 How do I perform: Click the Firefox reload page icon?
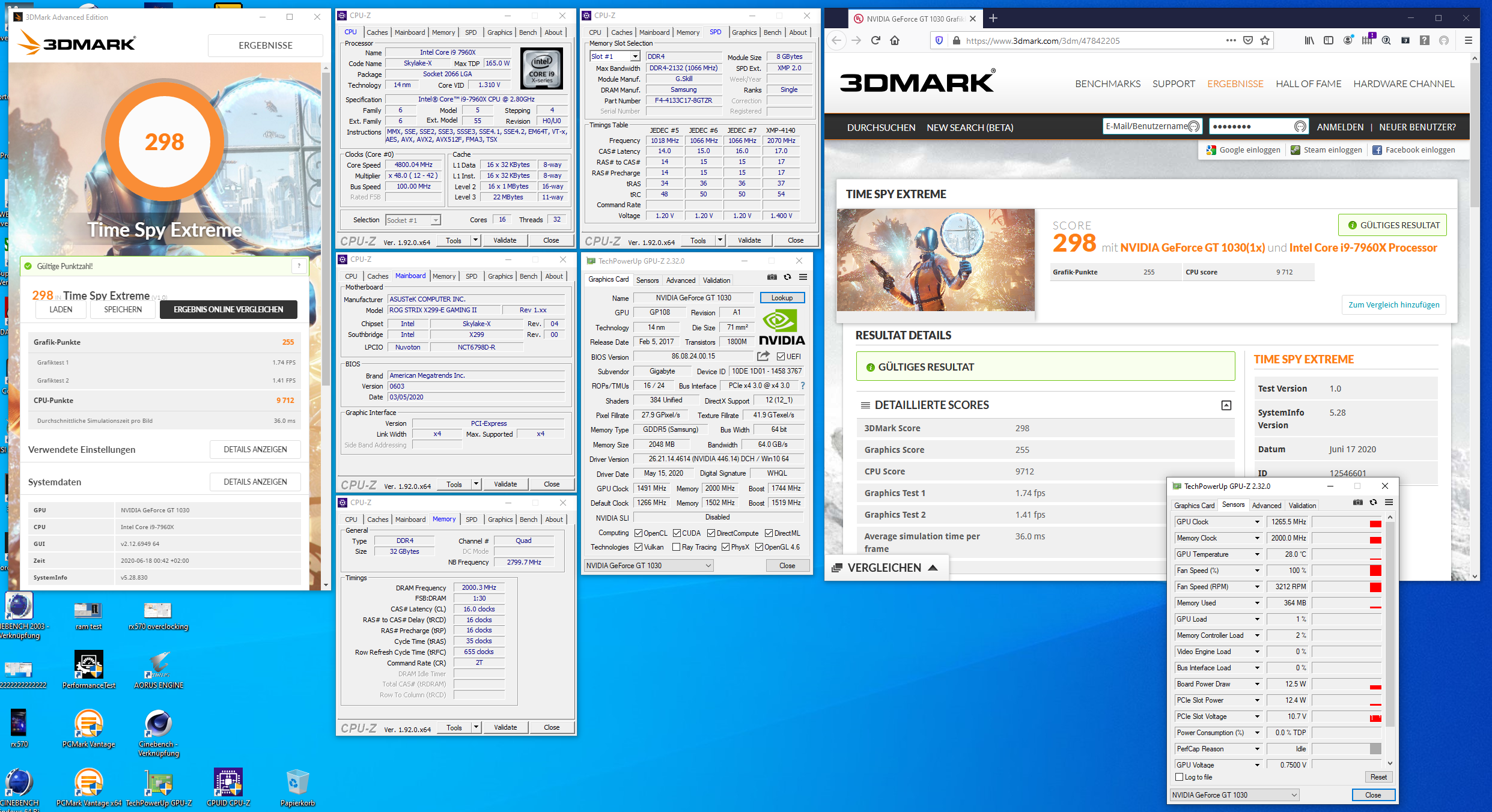pos(875,40)
